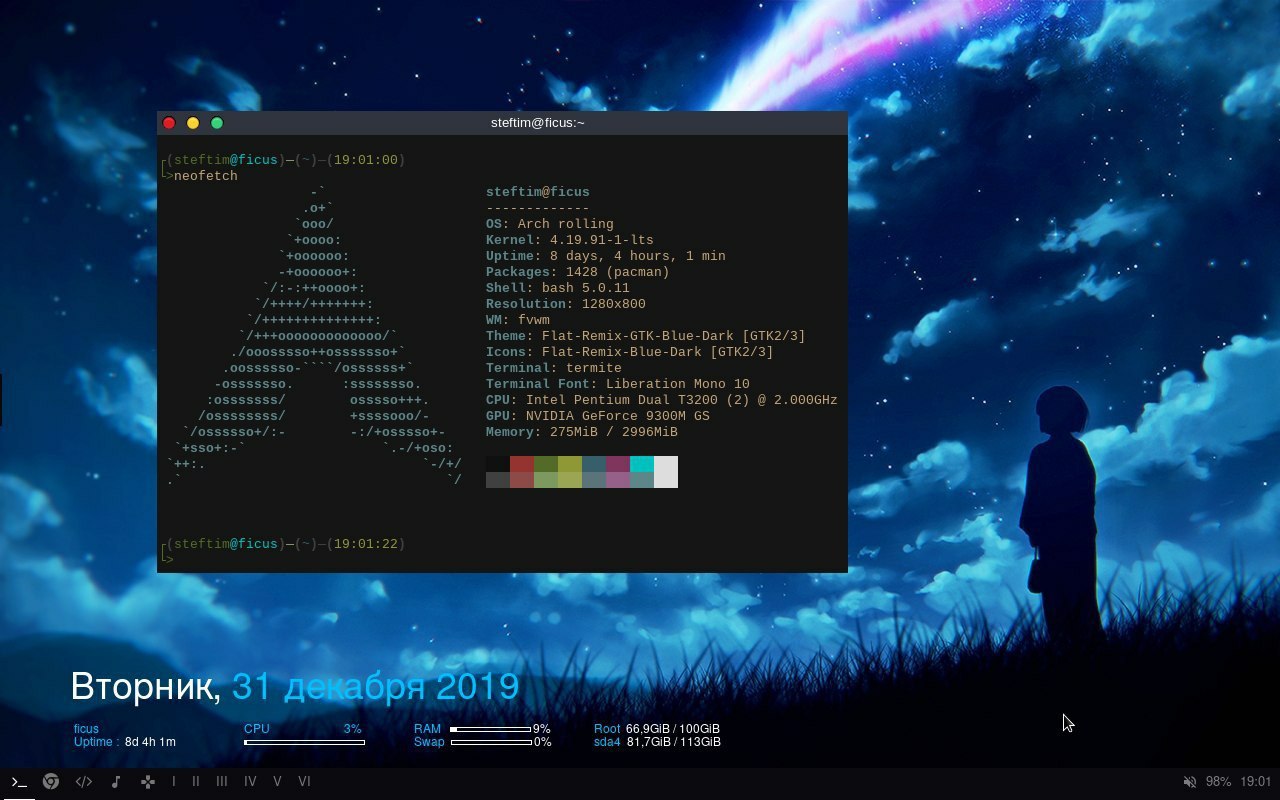The image size is (1280, 800).
Task: Click the steftim@ficus neofetch header
Action: [x=538, y=192]
